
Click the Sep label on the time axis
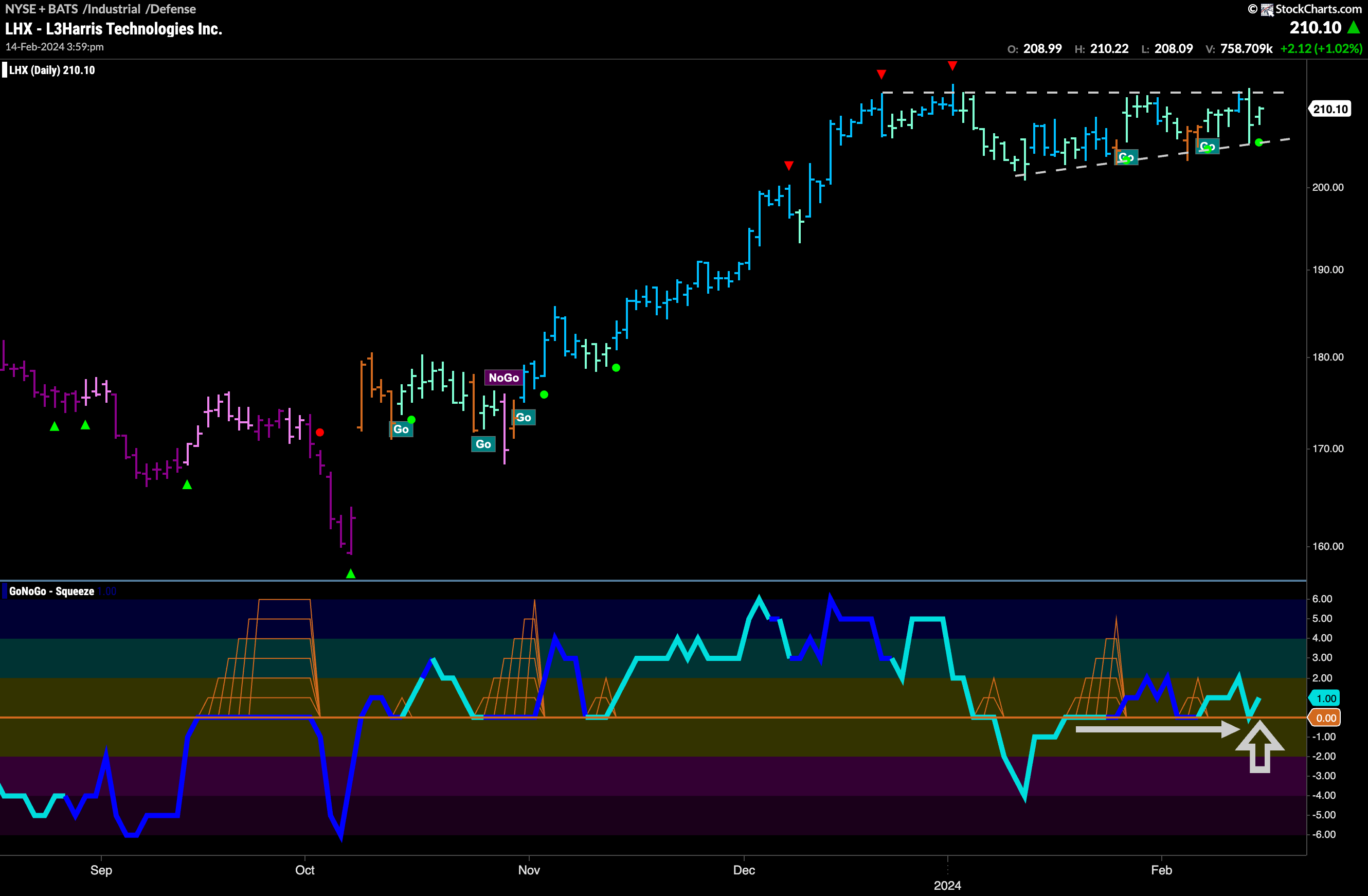101,870
